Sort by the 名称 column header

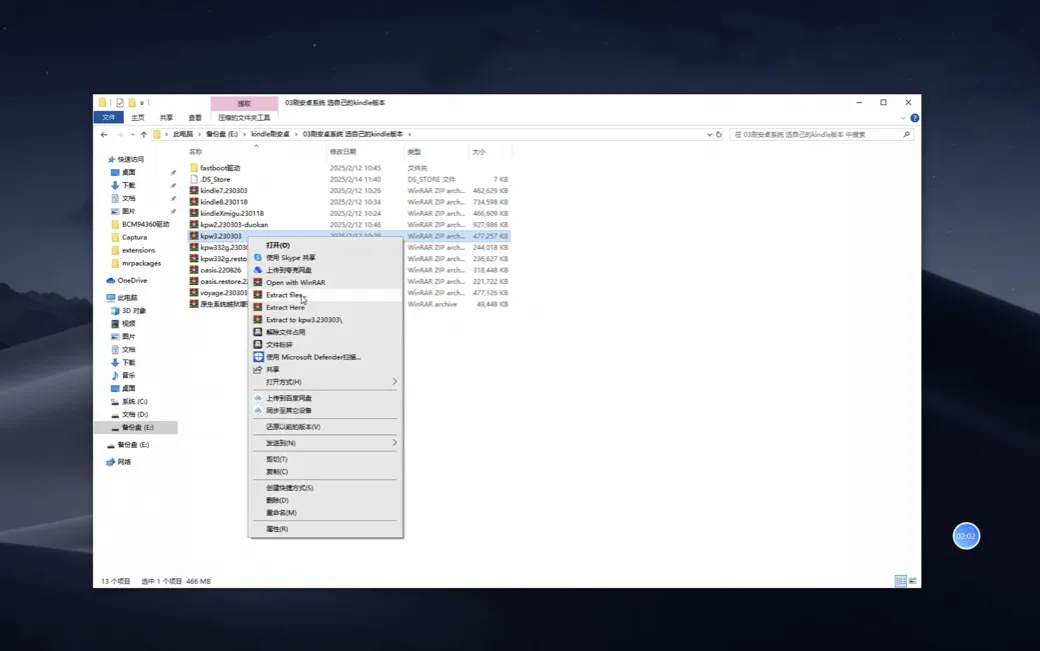point(196,152)
